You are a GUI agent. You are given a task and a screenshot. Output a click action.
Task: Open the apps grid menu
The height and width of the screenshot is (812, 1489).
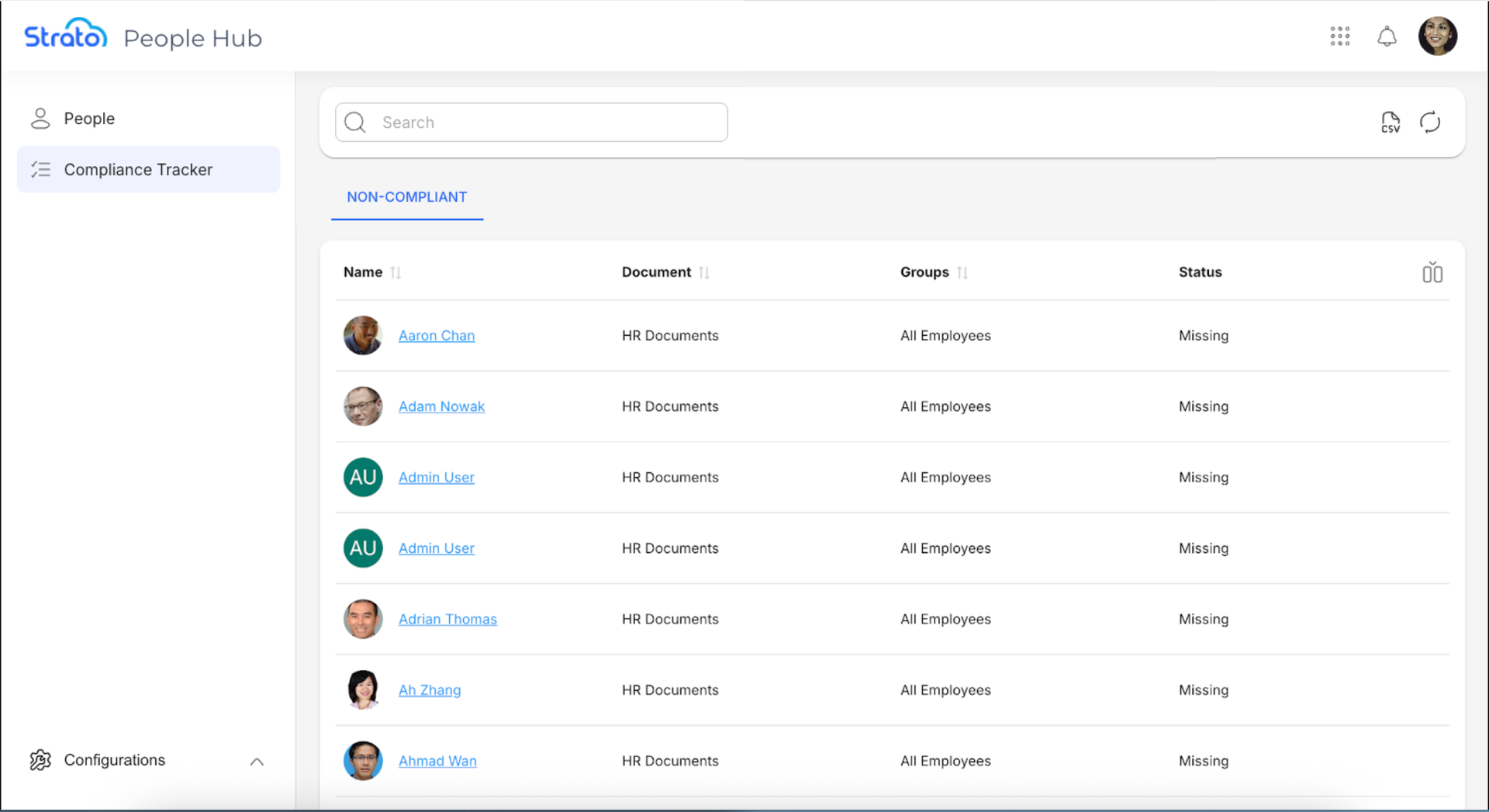[1339, 36]
